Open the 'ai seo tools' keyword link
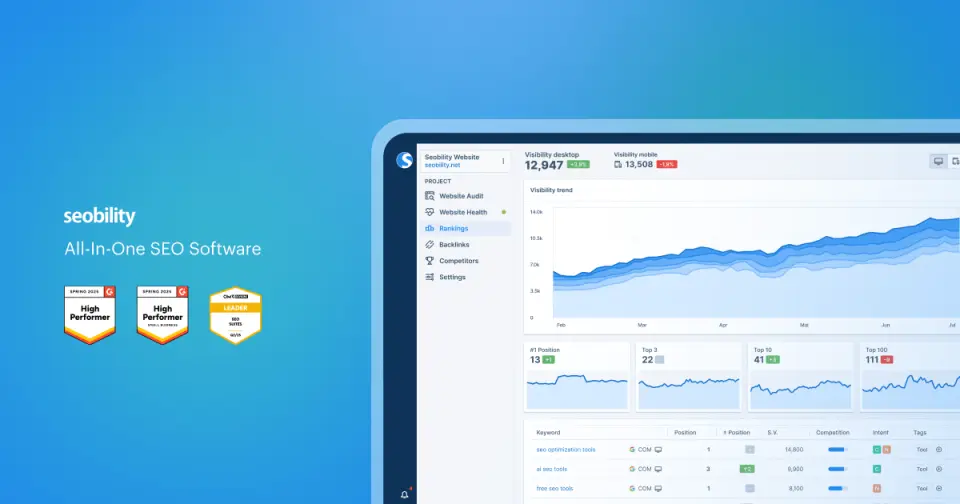The width and height of the screenshot is (960, 504). (552, 469)
